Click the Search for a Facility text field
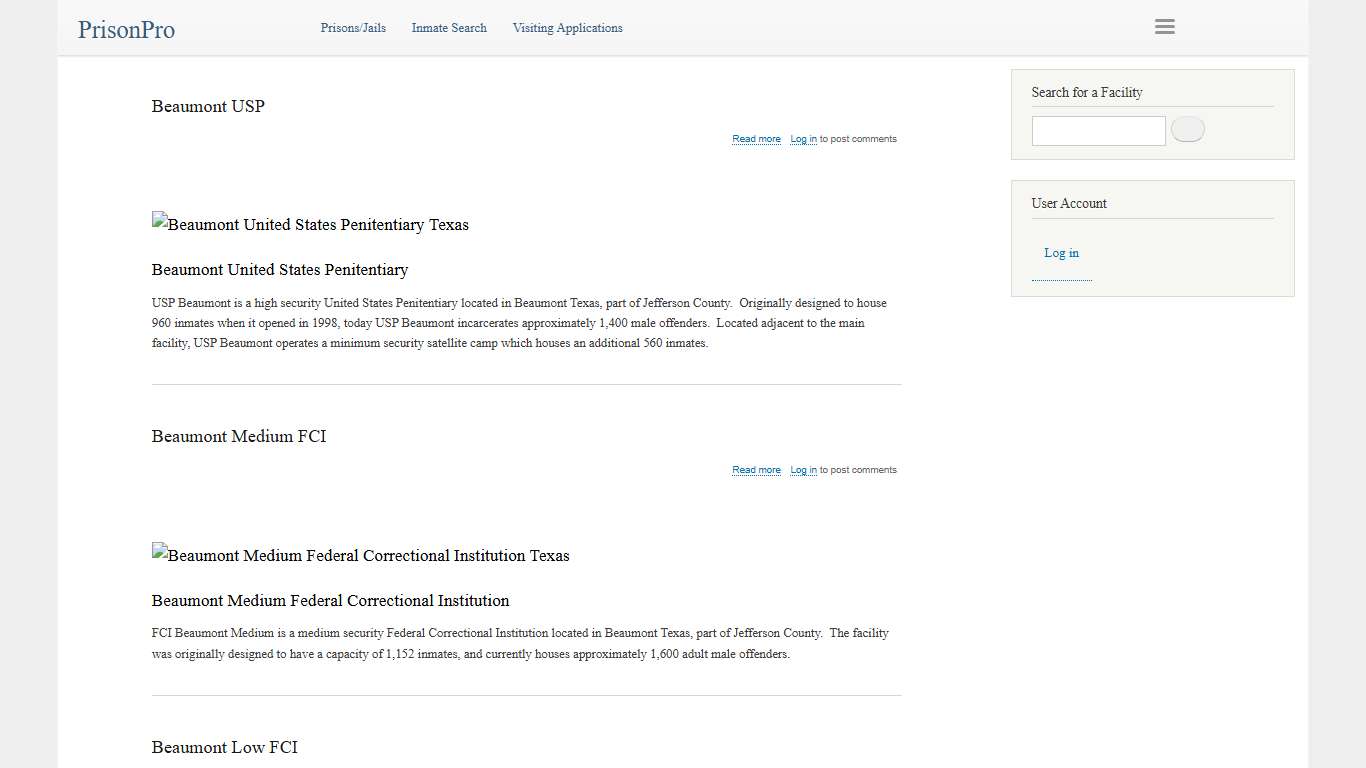The width and height of the screenshot is (1366, 768). (x=1098, y=131)
